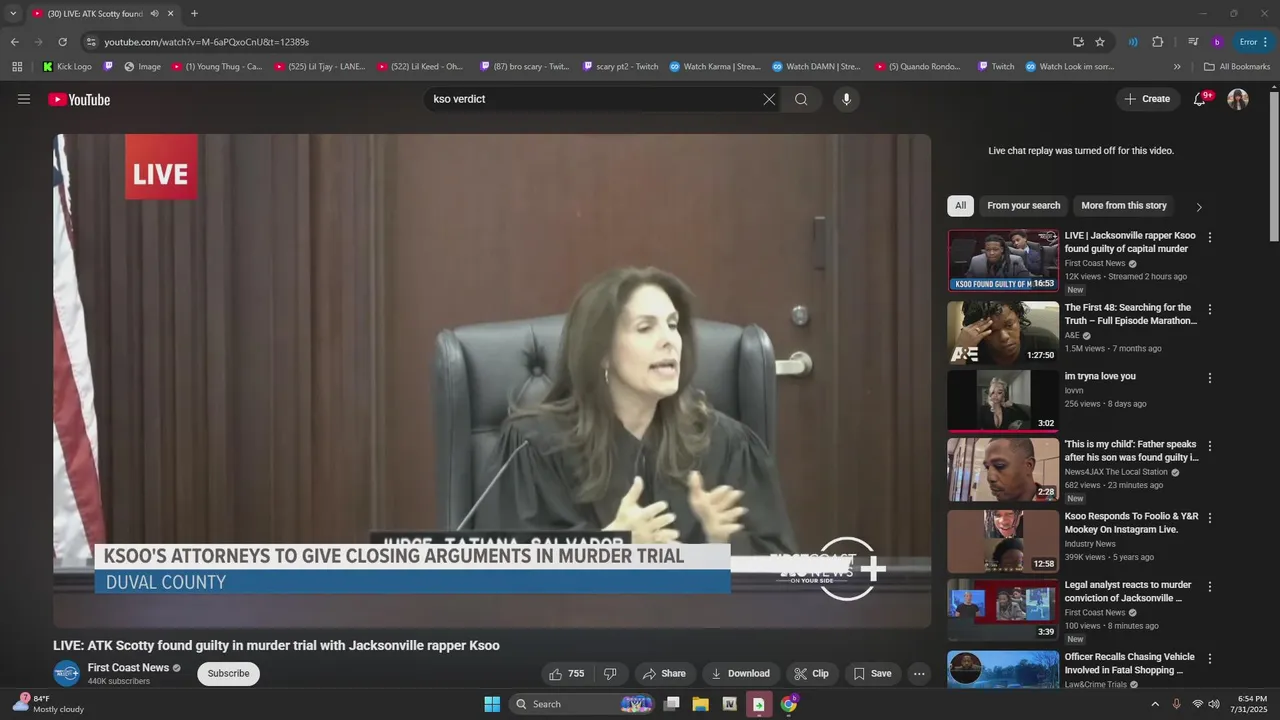Open Officer Recalls Chasing Vehicle video
This screenshot has width=1280, height=720.
coord(1130,664)
